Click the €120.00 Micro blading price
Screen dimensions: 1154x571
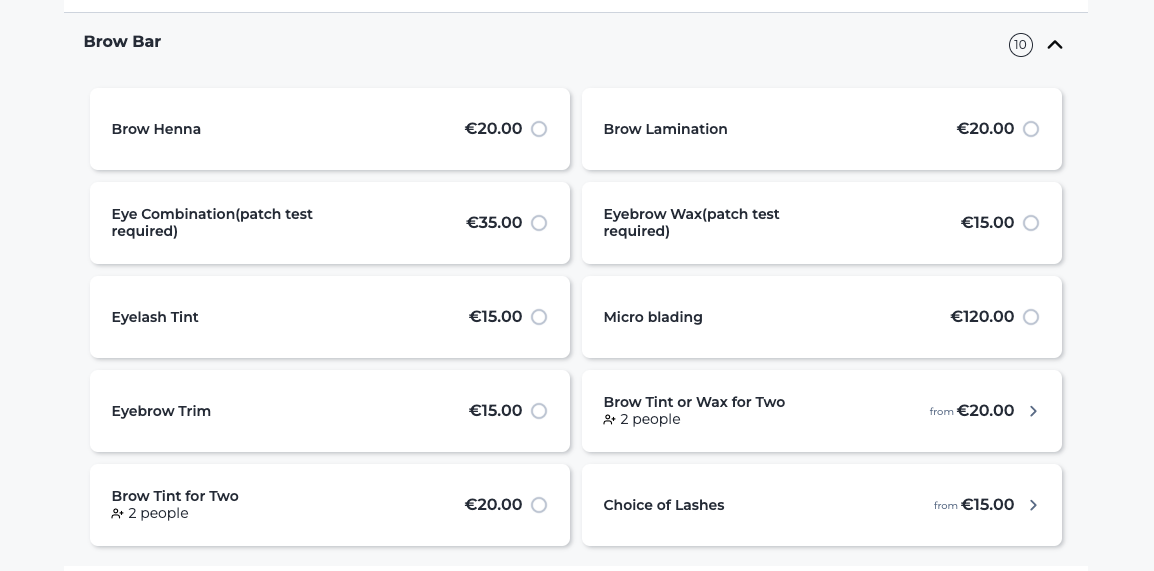[x=982, y=317]
